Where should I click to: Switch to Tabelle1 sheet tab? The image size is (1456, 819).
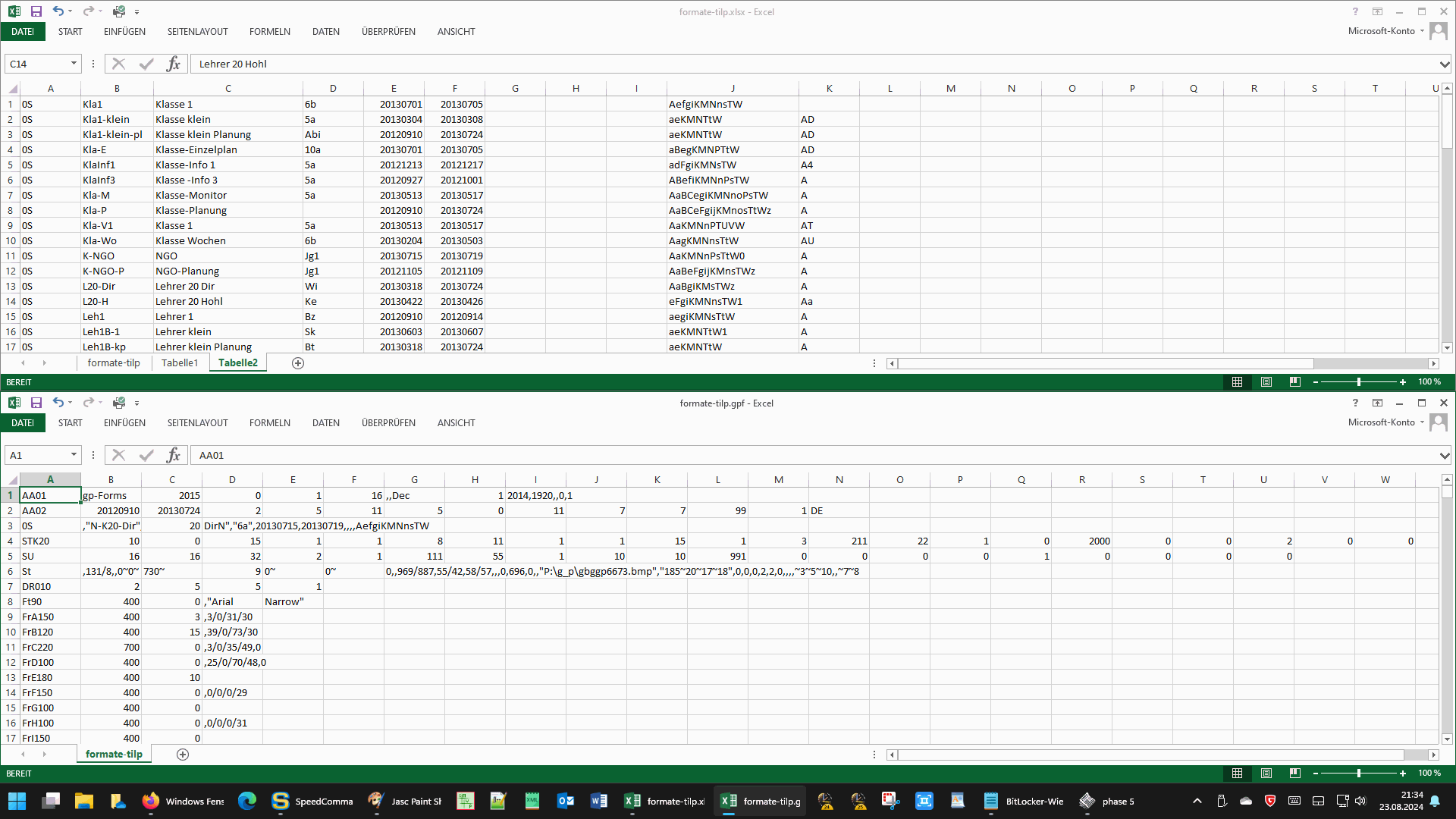(x=180, y=363)
